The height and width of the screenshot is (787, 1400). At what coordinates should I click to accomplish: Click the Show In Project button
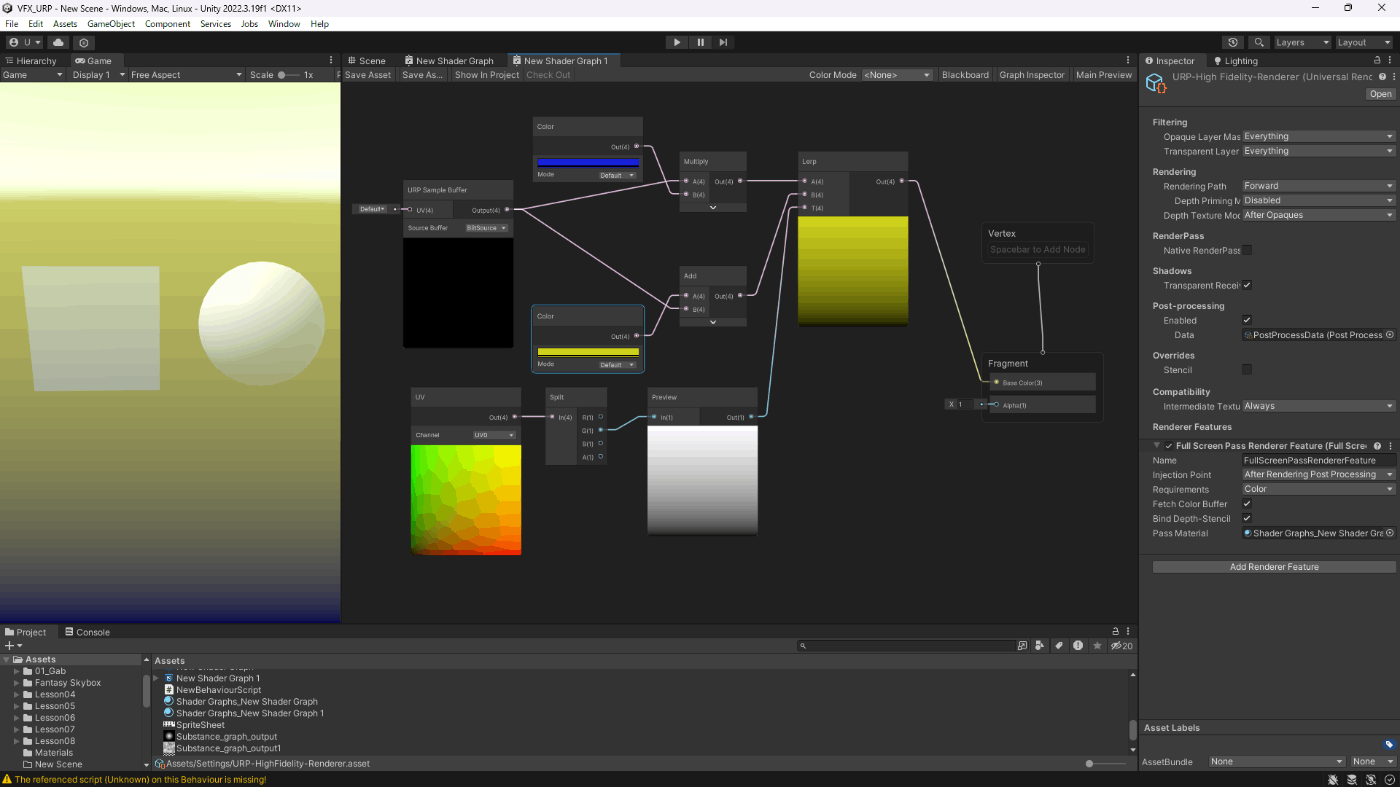pos(487,75)
